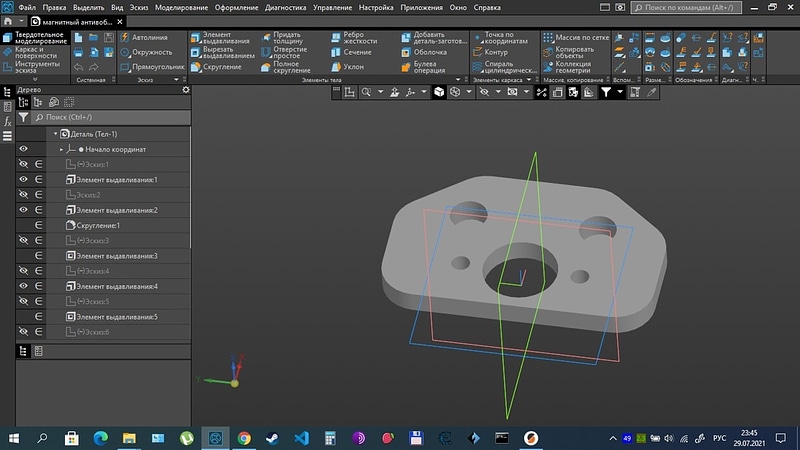This screenshot has height=450, width=800.
Task: Open Коллекция геометрии tool
Action: tap(567, 67)
